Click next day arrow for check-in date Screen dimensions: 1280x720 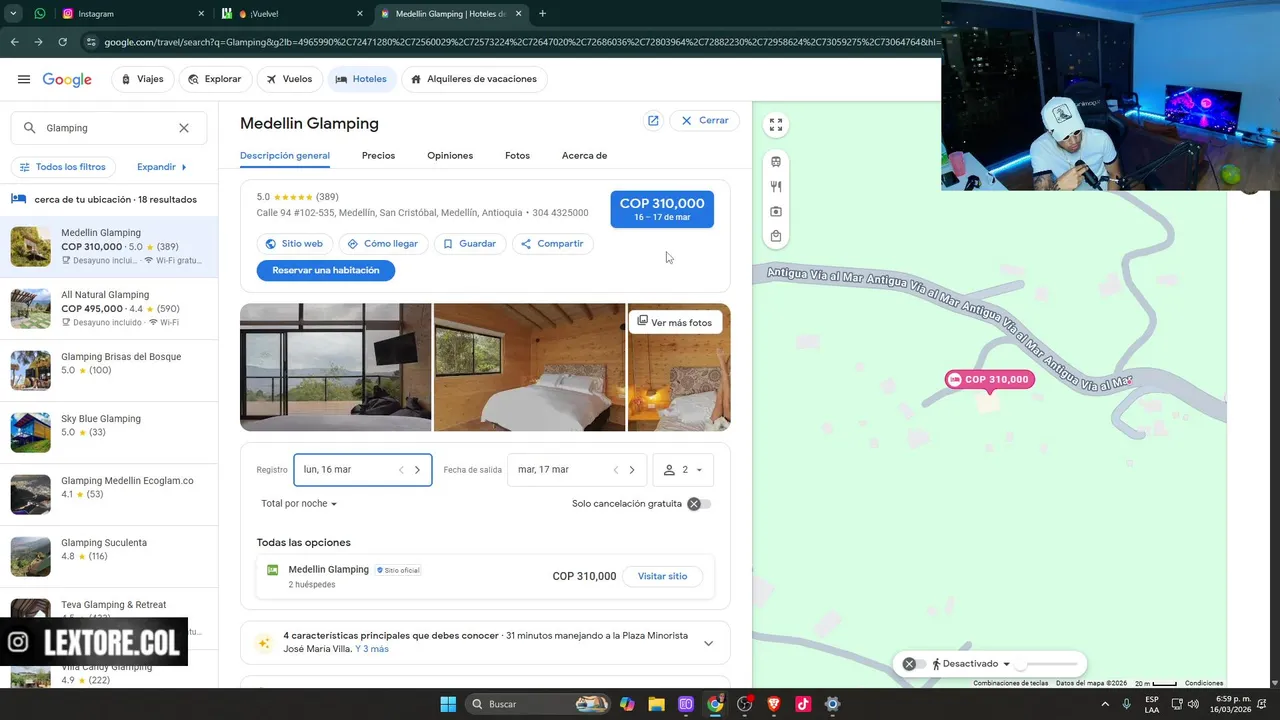(x=418, y=470)
